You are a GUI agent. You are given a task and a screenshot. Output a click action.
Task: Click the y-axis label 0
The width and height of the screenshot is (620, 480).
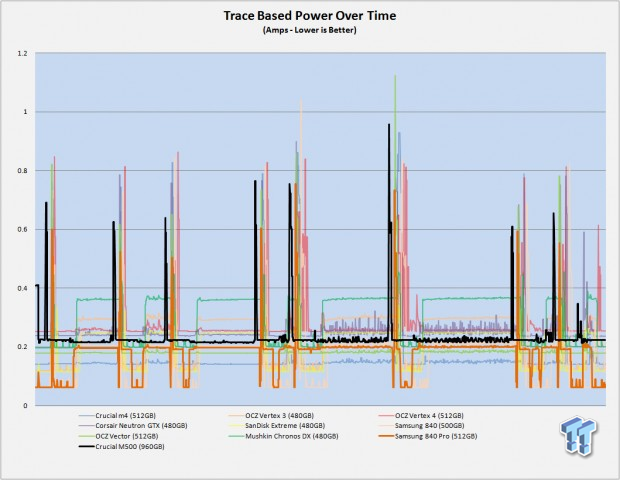click(25, 406)
